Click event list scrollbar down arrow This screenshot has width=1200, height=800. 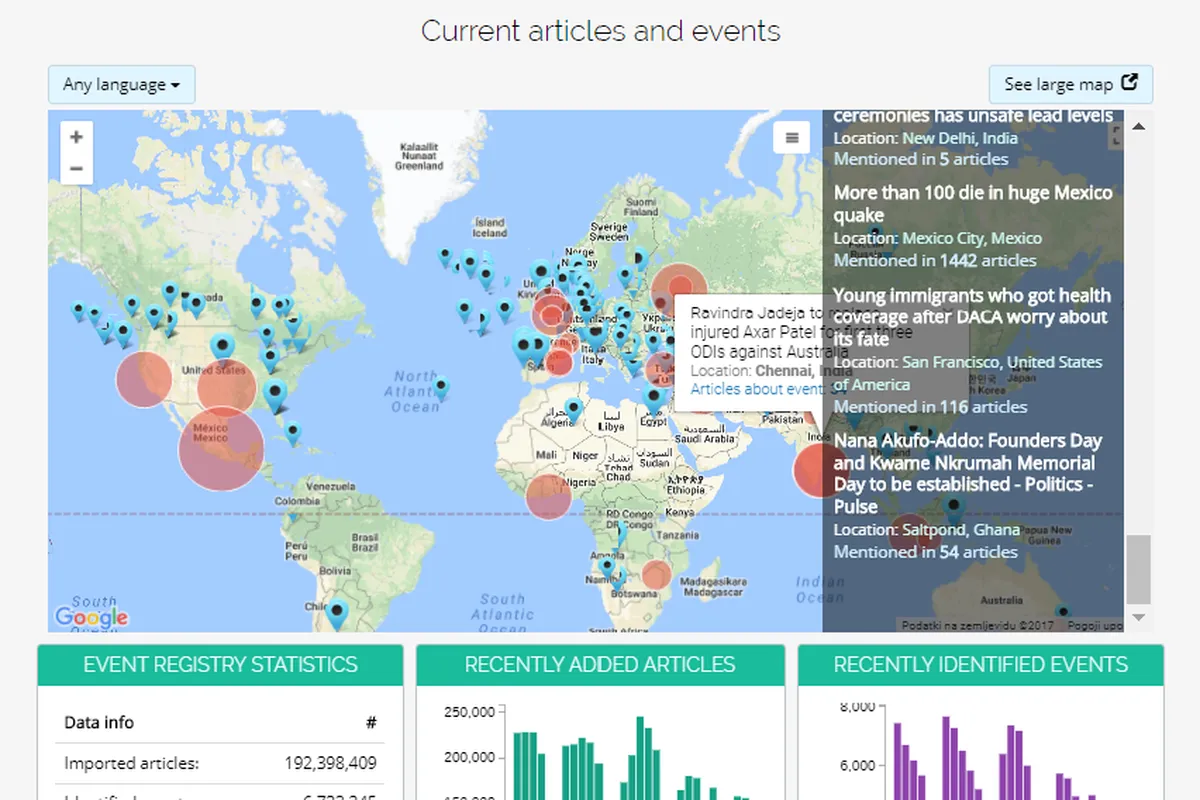[x=1138, y=618]
